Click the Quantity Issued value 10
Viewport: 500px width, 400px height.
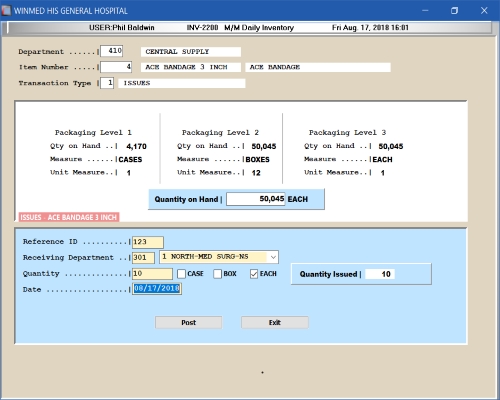380,274
